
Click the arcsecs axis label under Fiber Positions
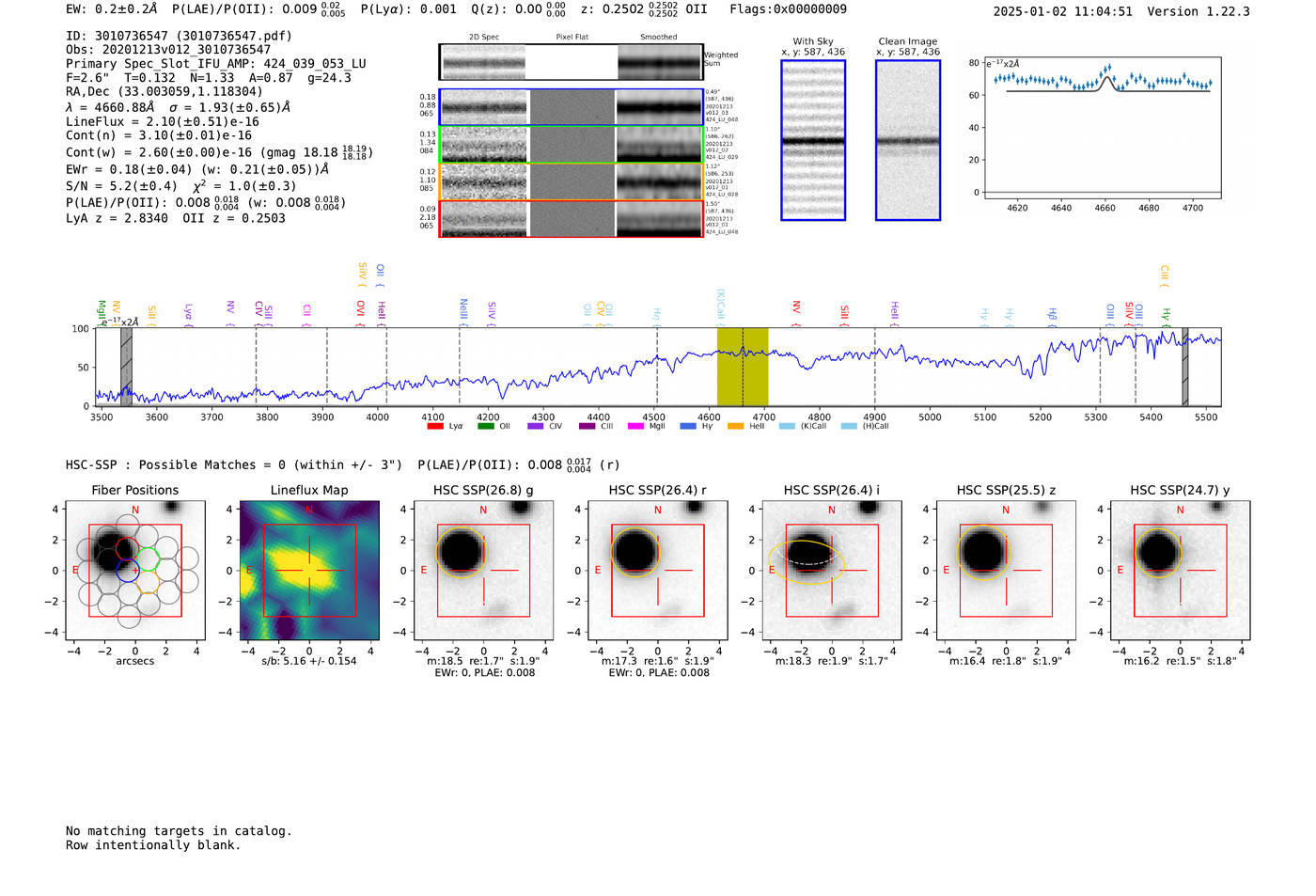135,661
